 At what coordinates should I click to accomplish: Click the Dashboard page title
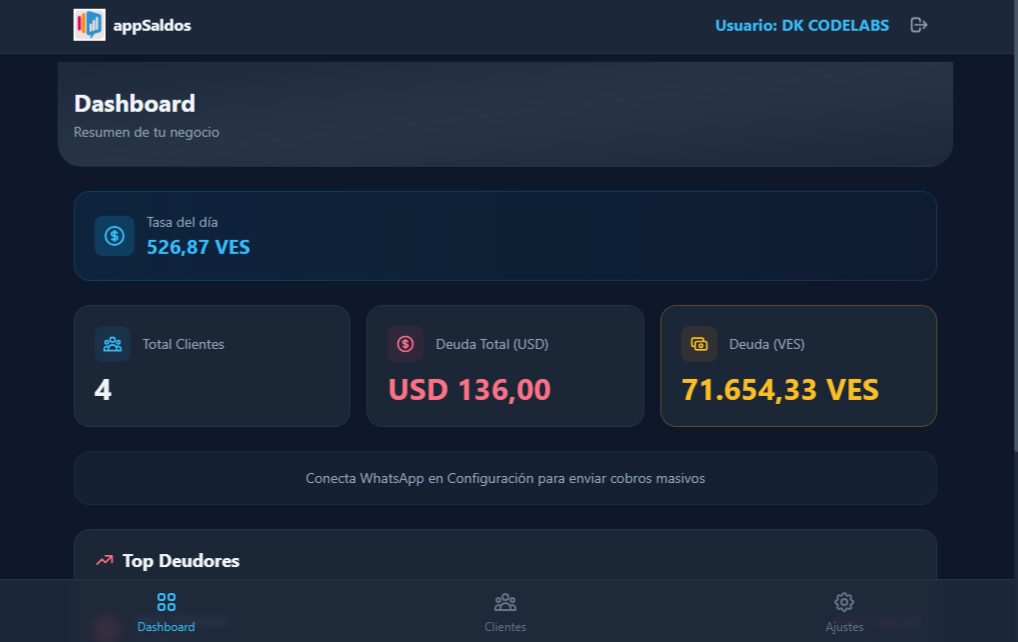pyautogui.click(x=134, y=104)
